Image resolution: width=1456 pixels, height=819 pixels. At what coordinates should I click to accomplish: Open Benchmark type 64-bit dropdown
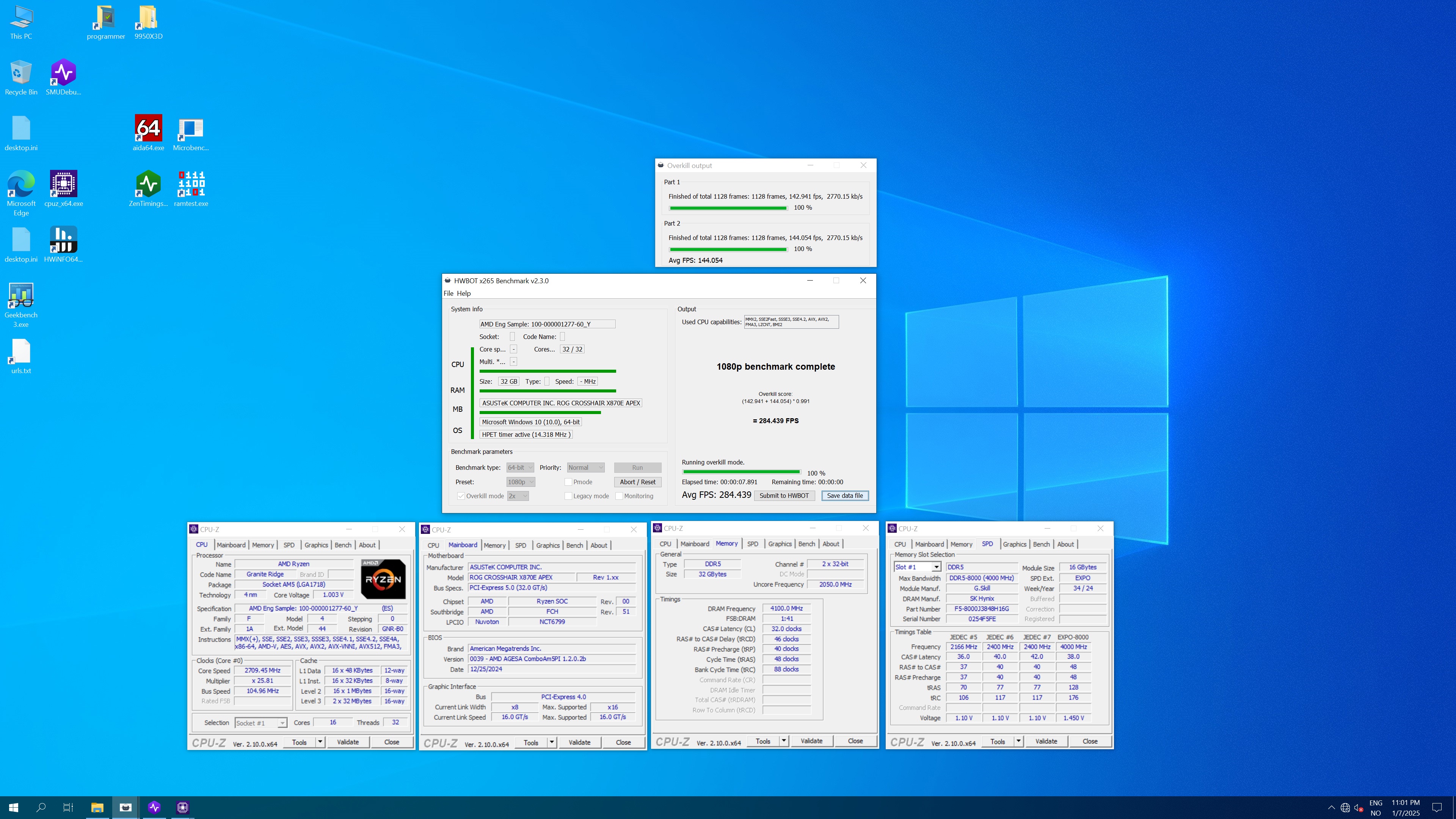coord(520,468)
